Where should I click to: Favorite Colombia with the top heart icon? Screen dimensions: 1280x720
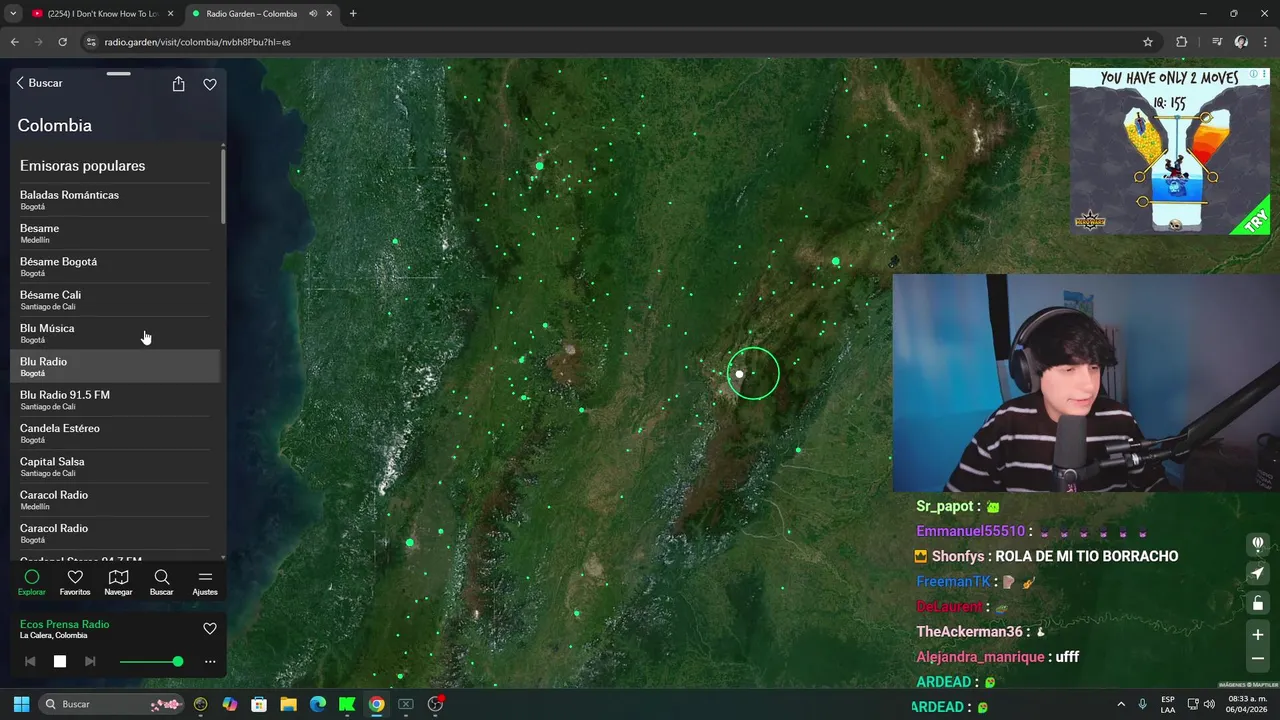tap(210, 84)
